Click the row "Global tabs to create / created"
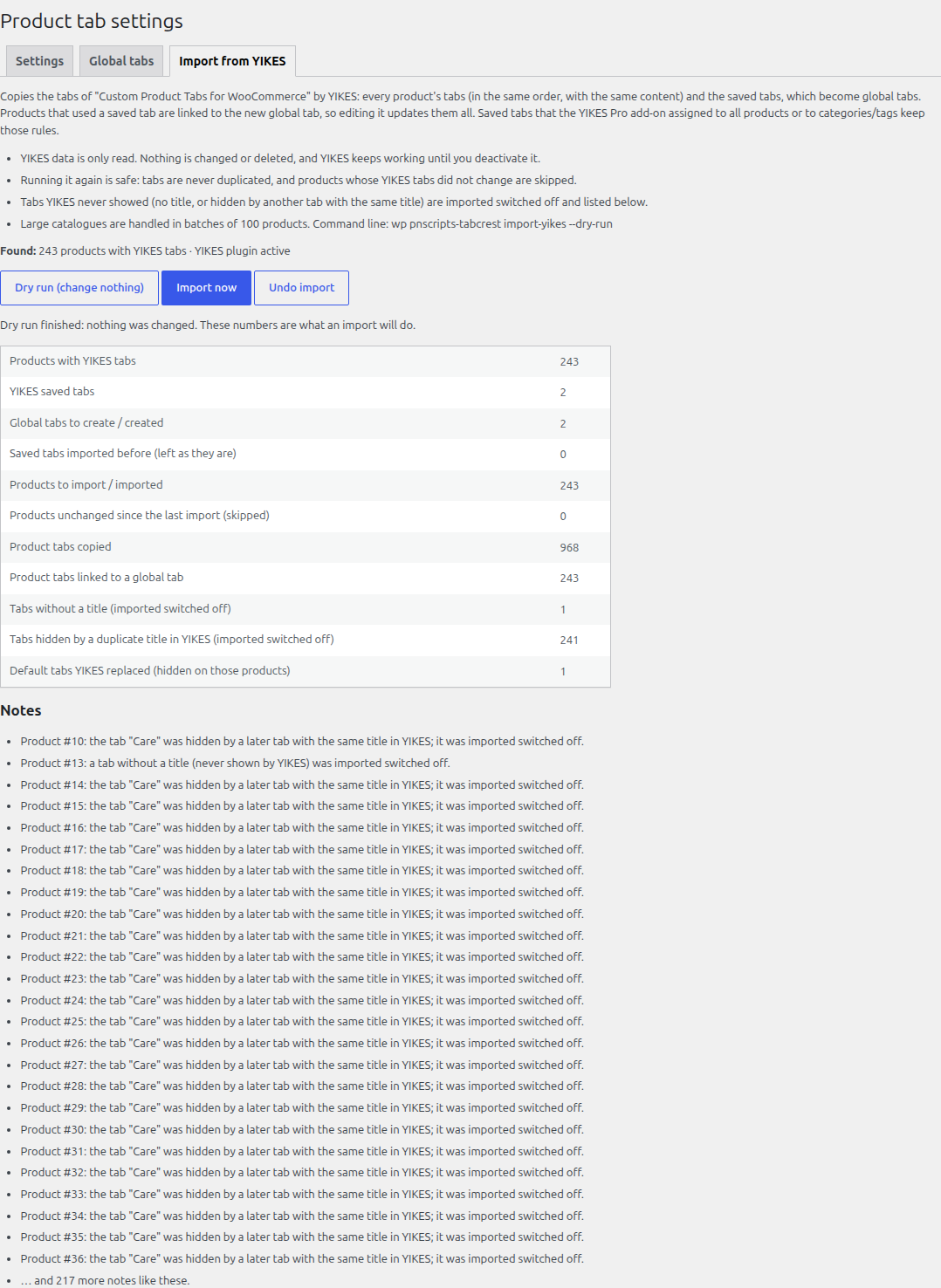 pyautogui.click(x=306, y=423)
